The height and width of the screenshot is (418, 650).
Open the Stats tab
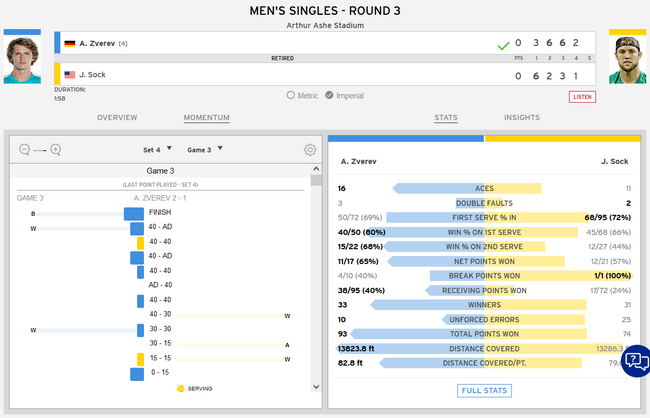(x=446, y=118)
